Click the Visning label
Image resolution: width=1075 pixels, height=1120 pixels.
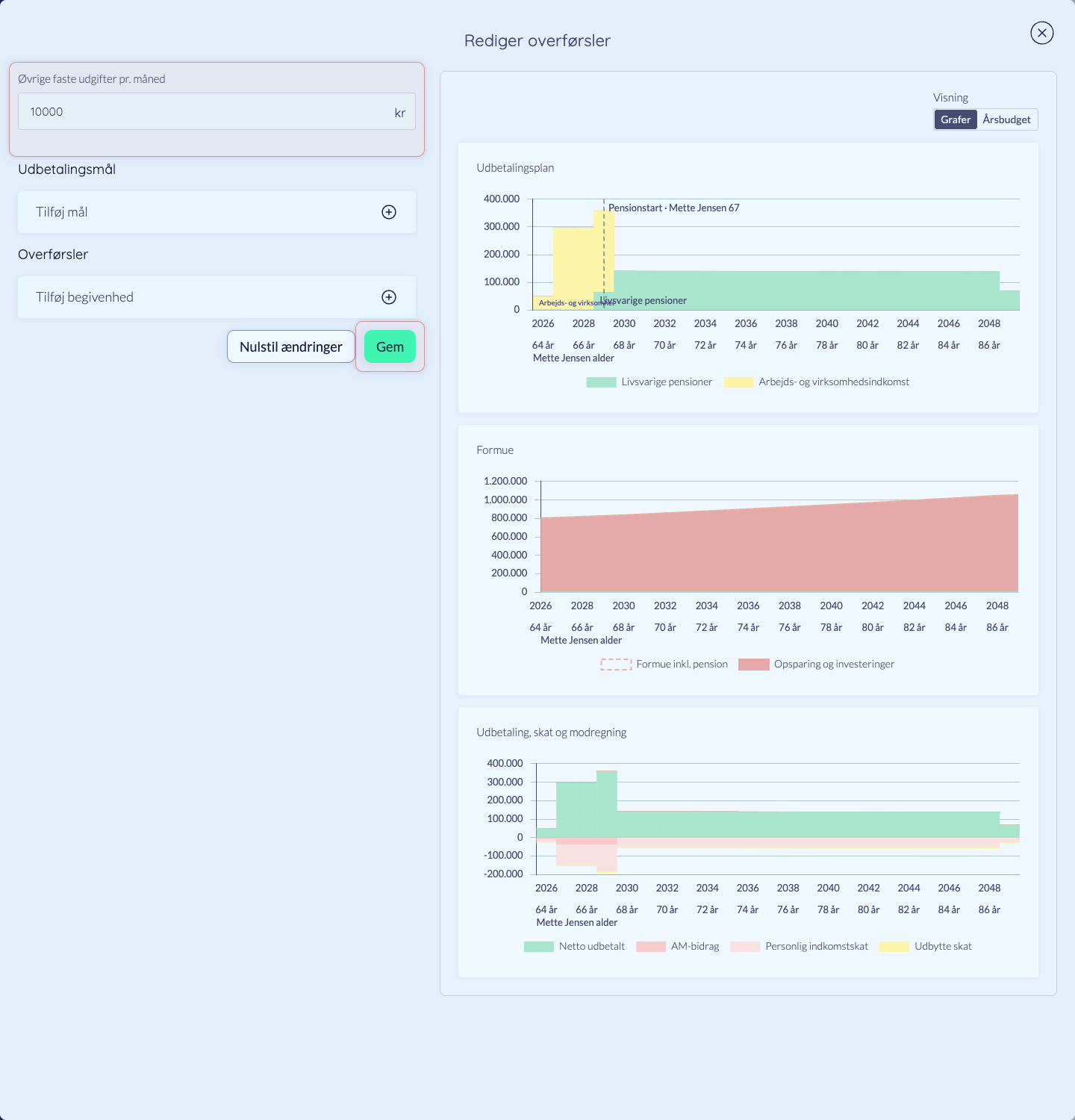coord(950,98)
